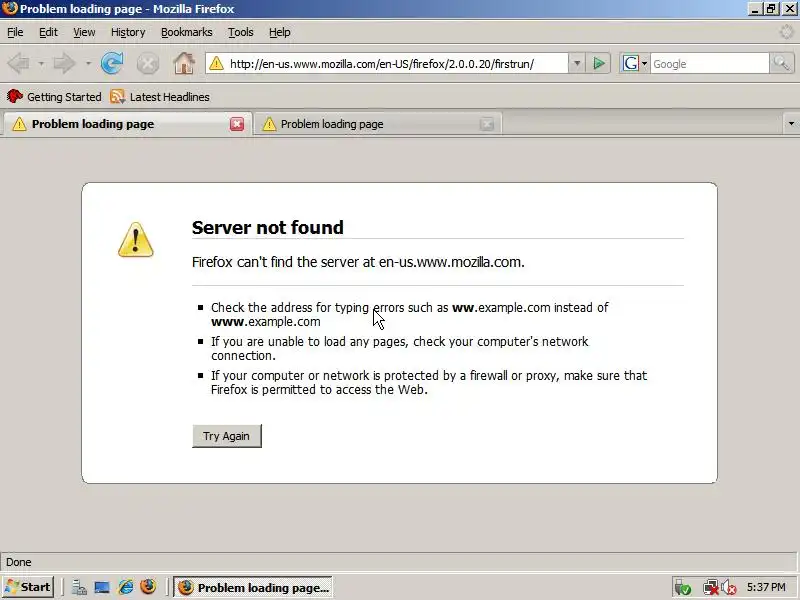The image size is (800, 600).
Task: Open the Tools menu
Action: [241, 32]
